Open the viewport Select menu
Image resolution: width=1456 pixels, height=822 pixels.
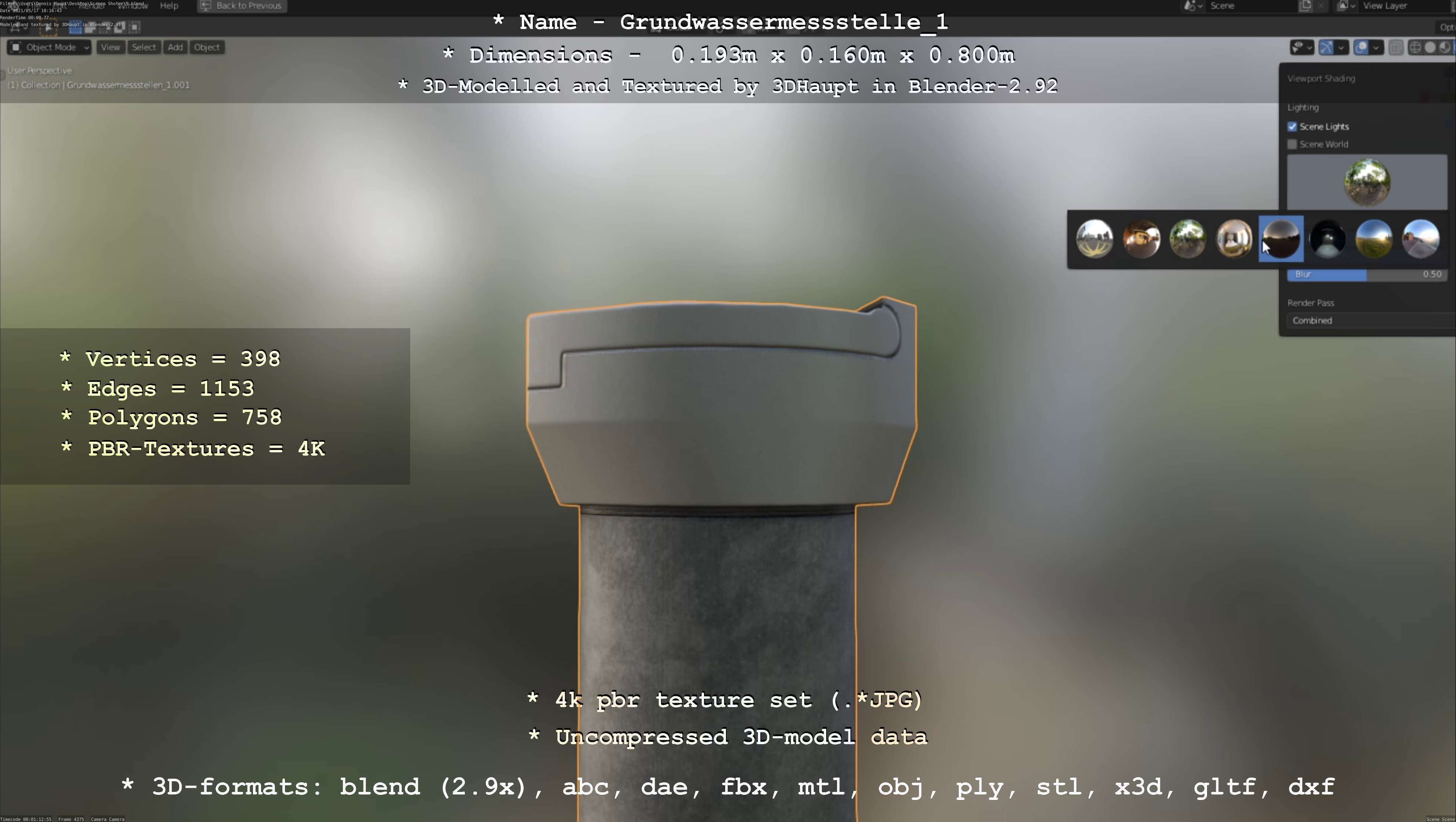pyautogui.click(x=144, y=47)
